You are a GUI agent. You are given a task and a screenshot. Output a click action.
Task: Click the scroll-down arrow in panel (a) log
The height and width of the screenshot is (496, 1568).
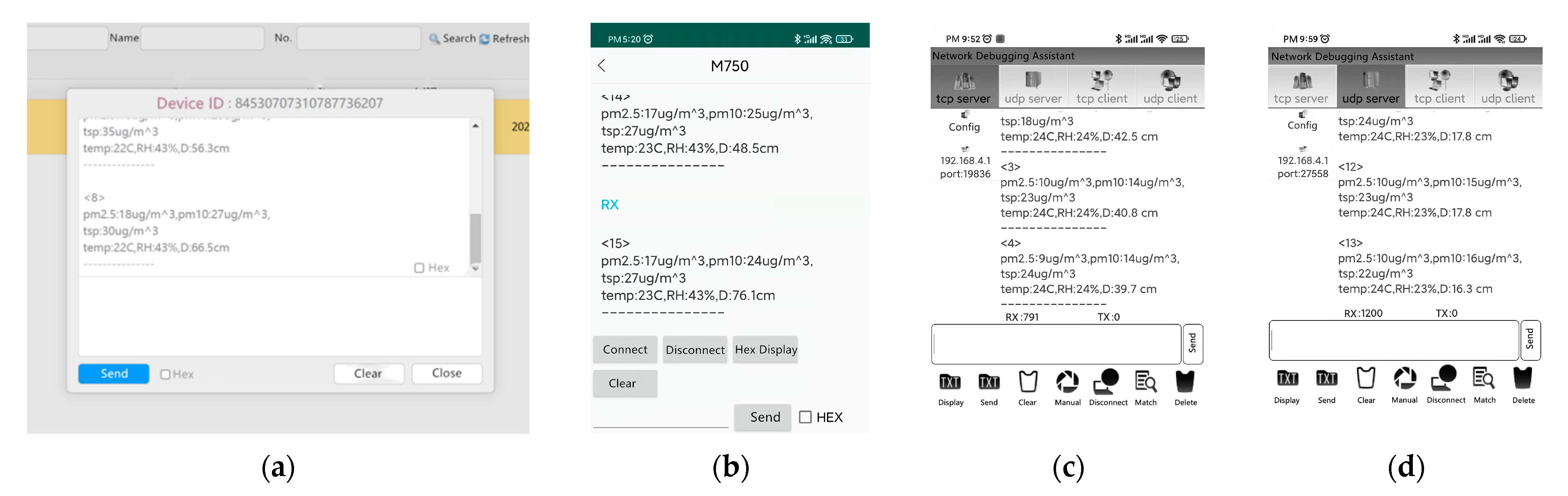coord(475,268)
